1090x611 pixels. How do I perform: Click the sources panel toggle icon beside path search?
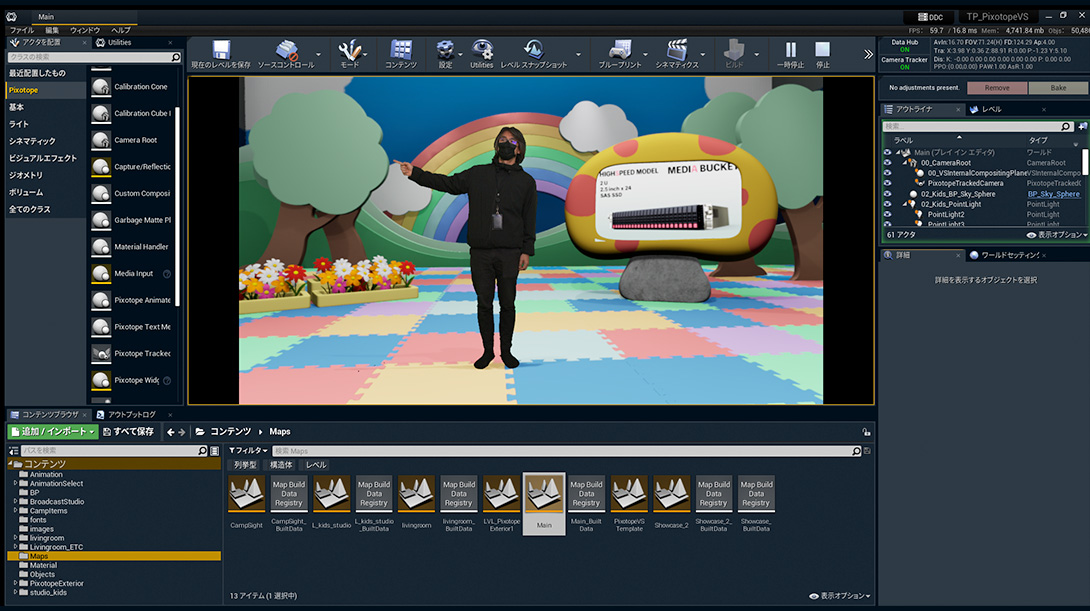pyautogui.click(x=14, y=451)
